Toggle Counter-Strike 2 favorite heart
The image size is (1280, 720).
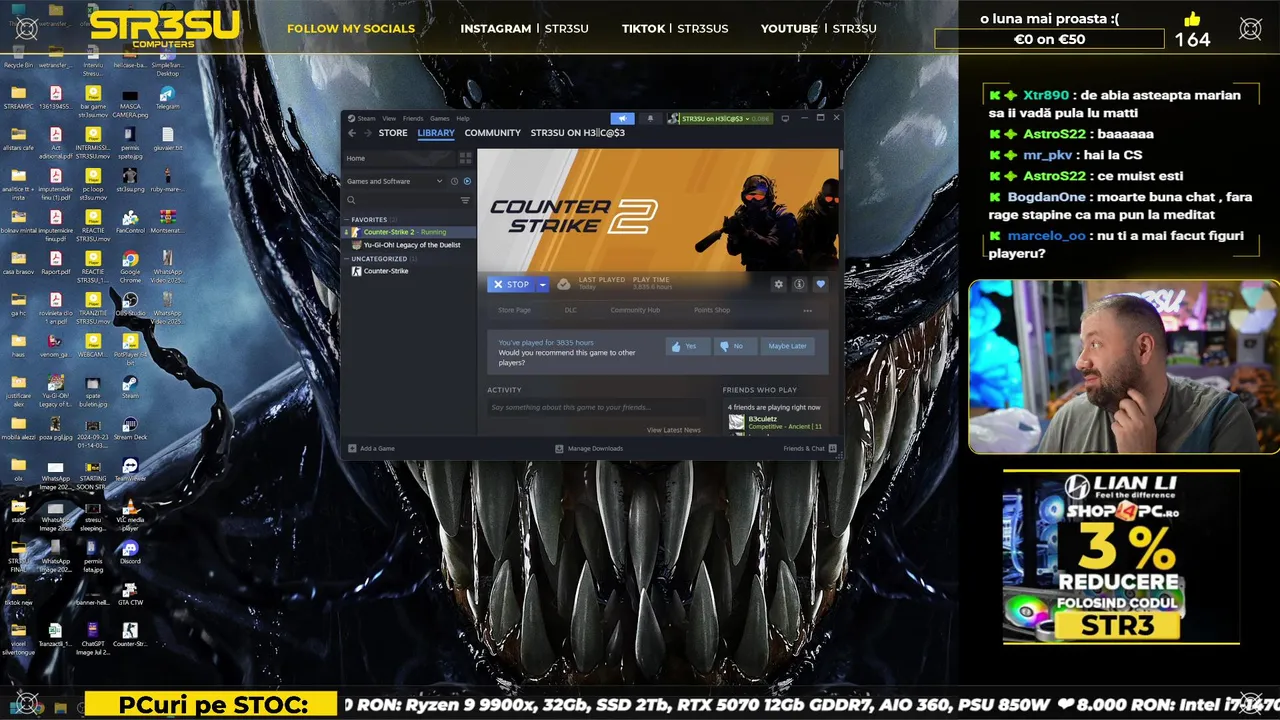click(x=820, y=284)
